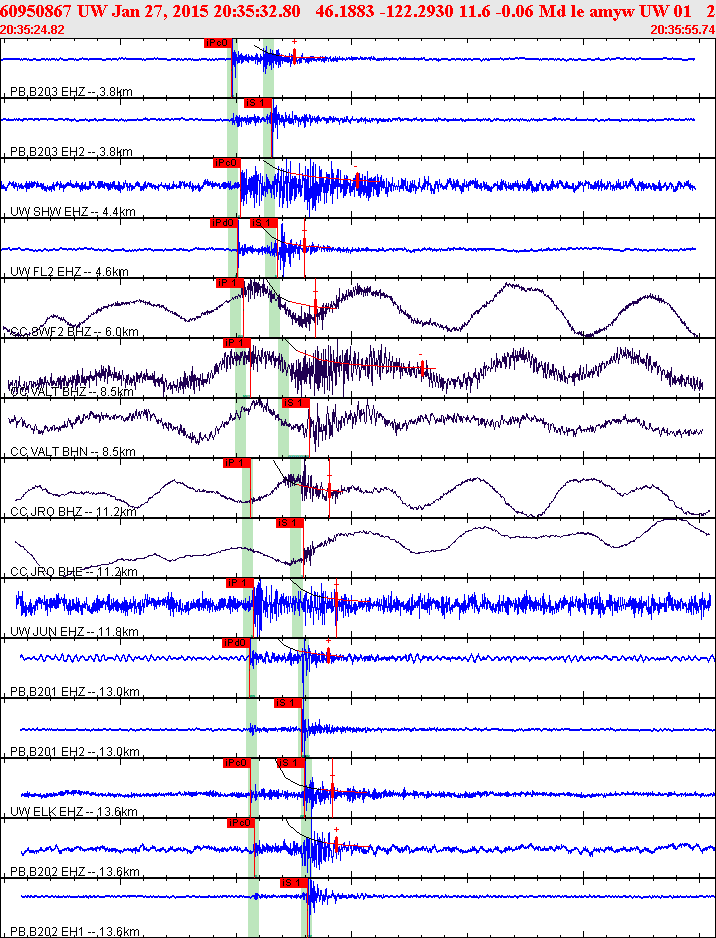The height and width of the screenshot is (938, 716).
Task: Select the iS 1 pick flag on B201 EH2
Action: [287, 703]
